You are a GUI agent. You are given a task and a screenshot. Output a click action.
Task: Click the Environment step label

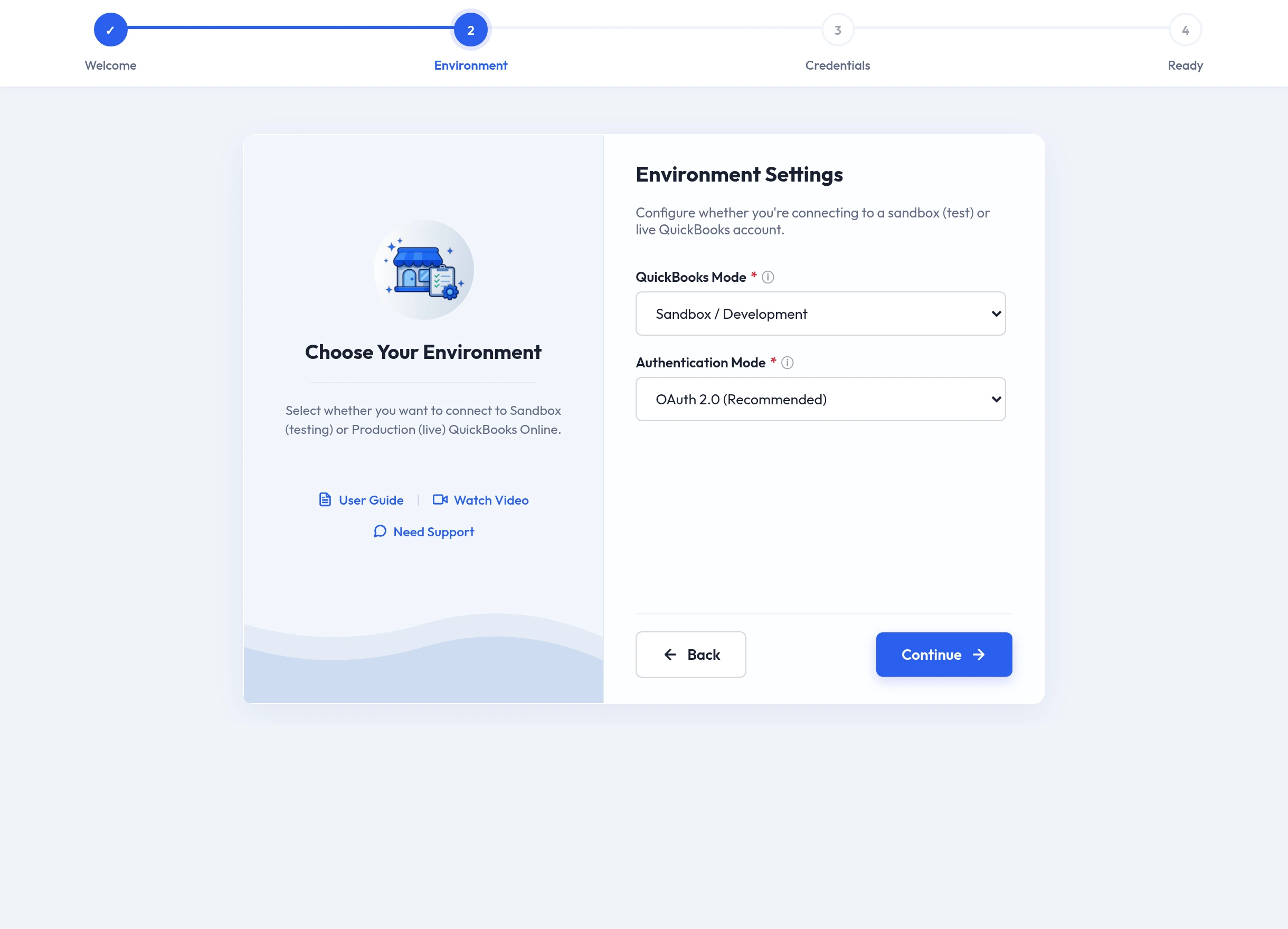(471, 65)
